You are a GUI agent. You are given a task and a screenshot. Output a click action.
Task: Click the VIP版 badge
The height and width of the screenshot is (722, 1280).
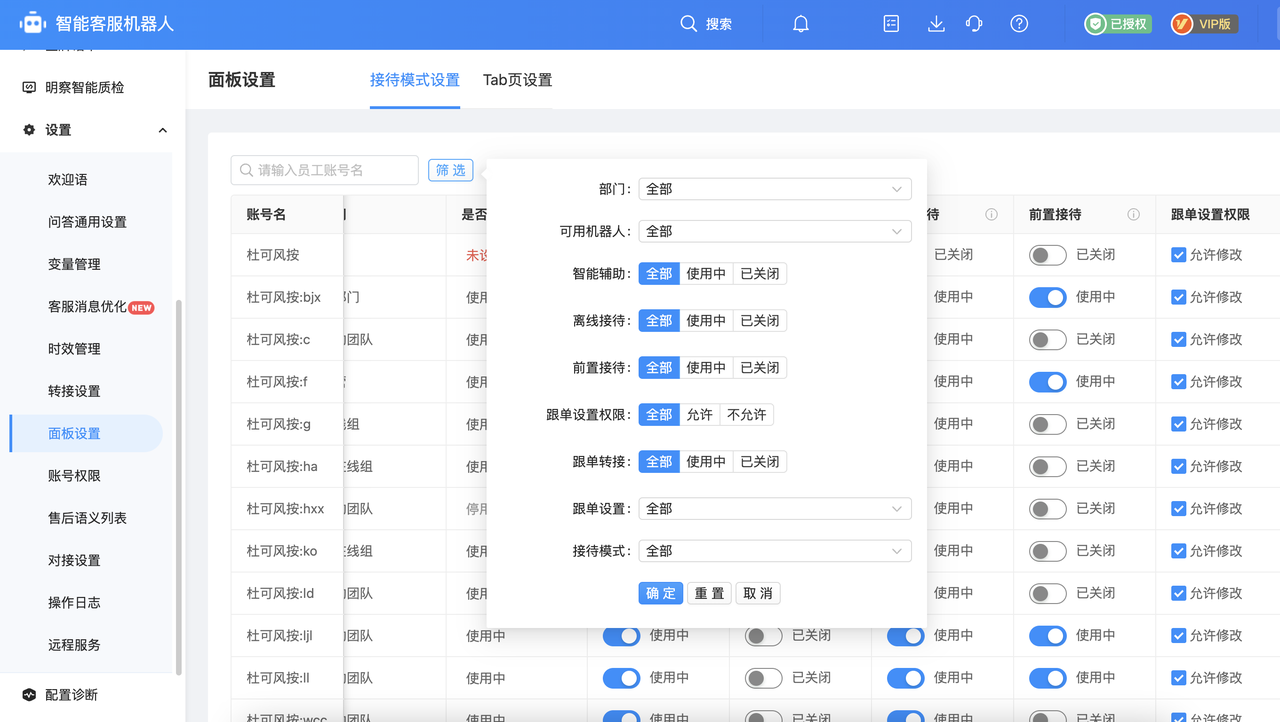point(1204,24)
